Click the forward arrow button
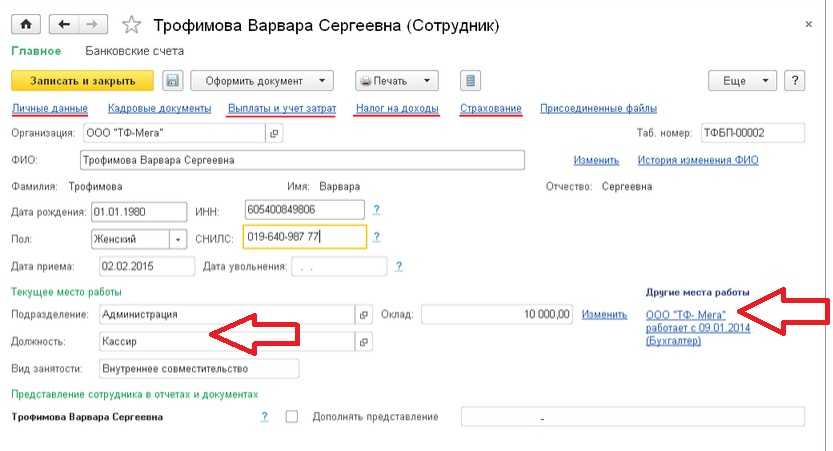Viewport: 833px width, 451px height. click(x=91, y=24)
